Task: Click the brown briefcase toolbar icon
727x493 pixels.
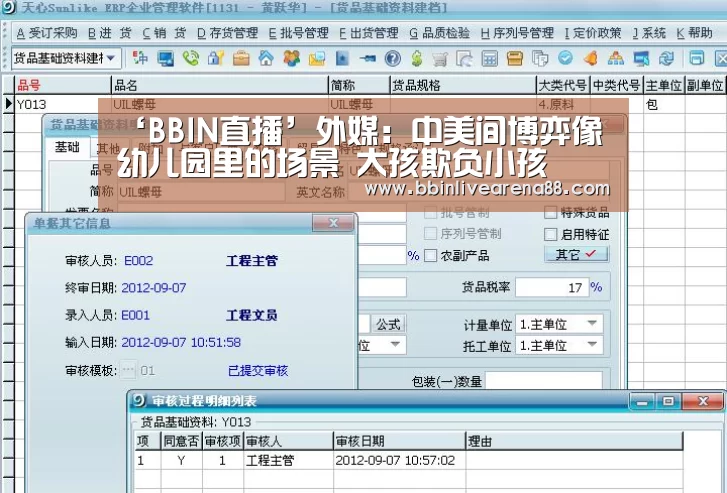Action: pyautogui.click(x=241, y=58)
